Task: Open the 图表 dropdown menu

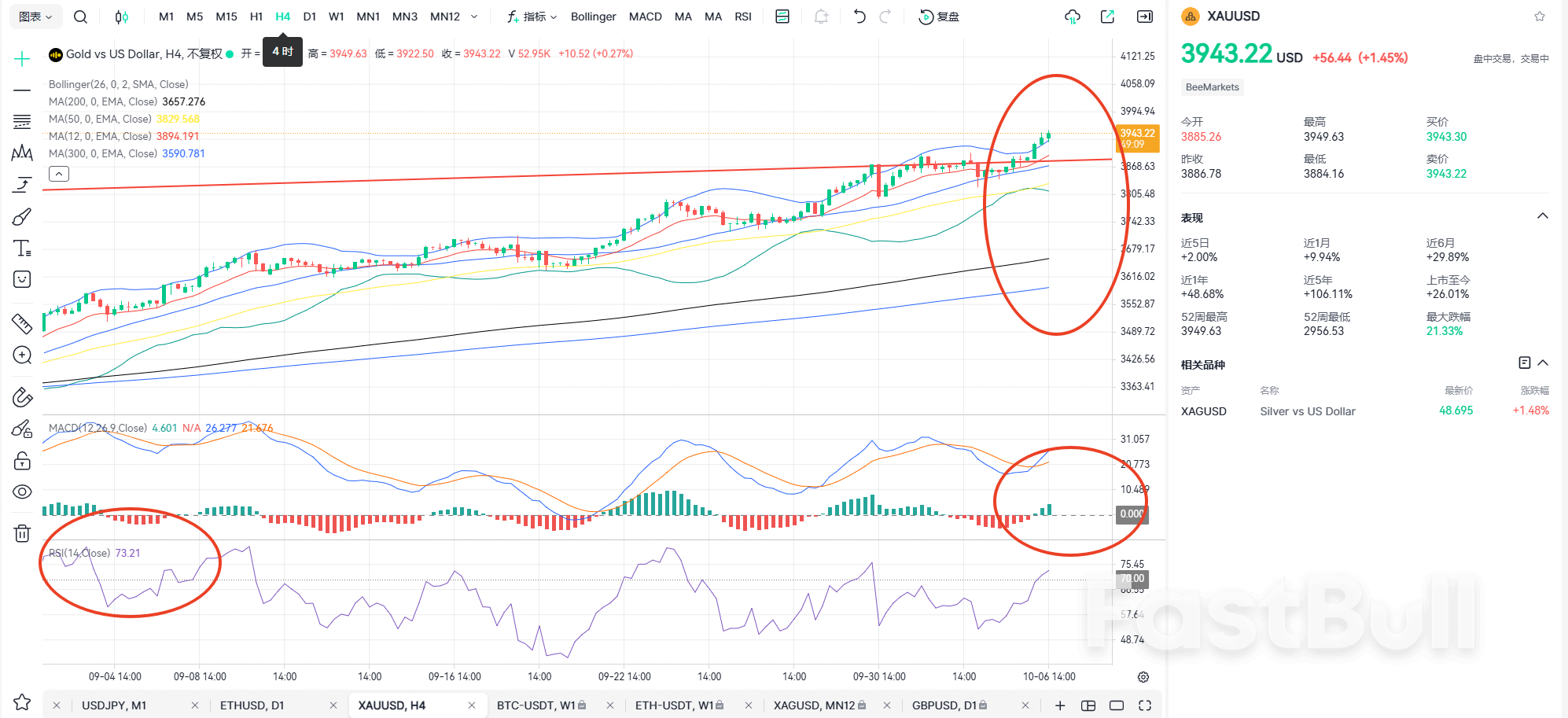Action: click(x=35, y=17)
